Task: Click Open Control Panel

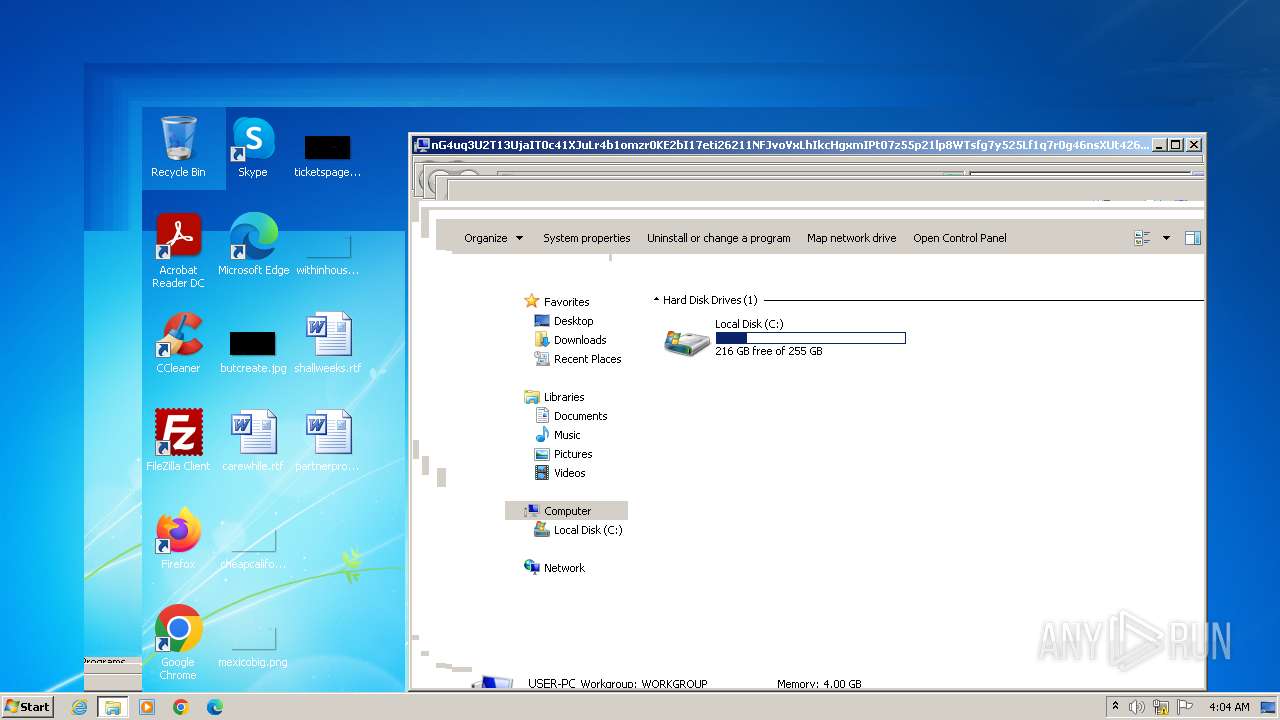Action: [959, 238]
